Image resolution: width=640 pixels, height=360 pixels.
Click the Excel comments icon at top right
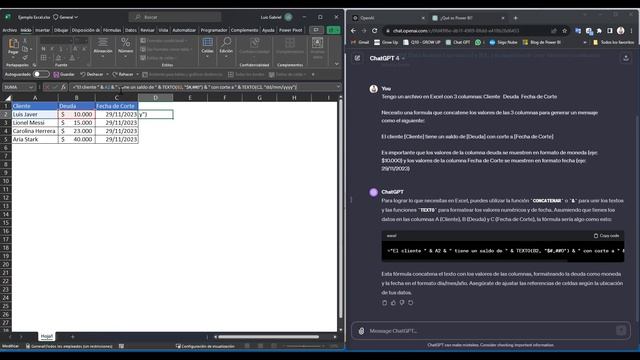pyautogui.click(x=316, y=30)
